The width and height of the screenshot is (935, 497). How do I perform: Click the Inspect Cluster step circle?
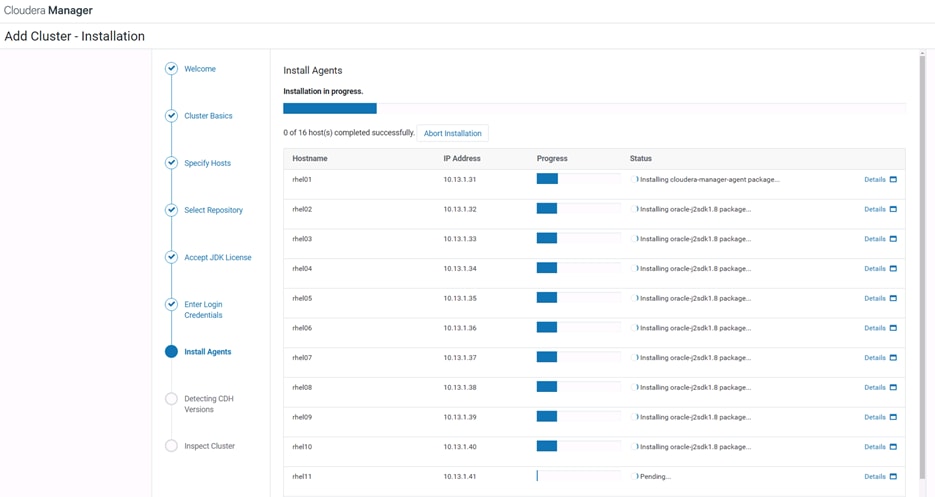click(x=171, y=446)
